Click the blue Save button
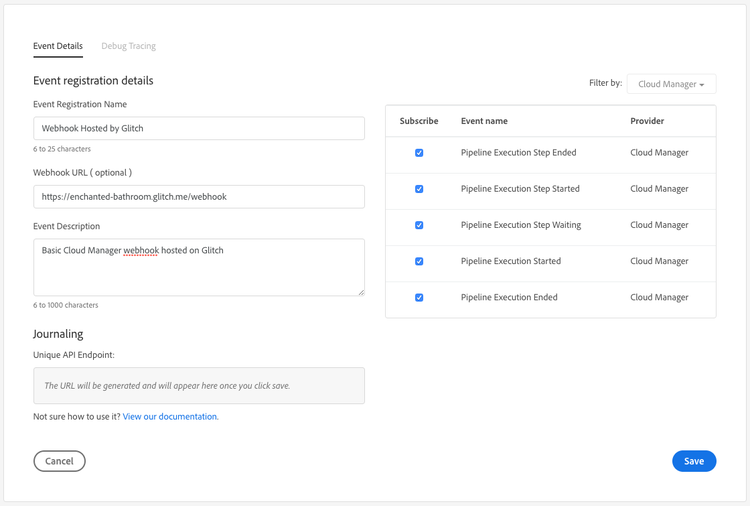750x506 pixels. click(x=694, y=461)
